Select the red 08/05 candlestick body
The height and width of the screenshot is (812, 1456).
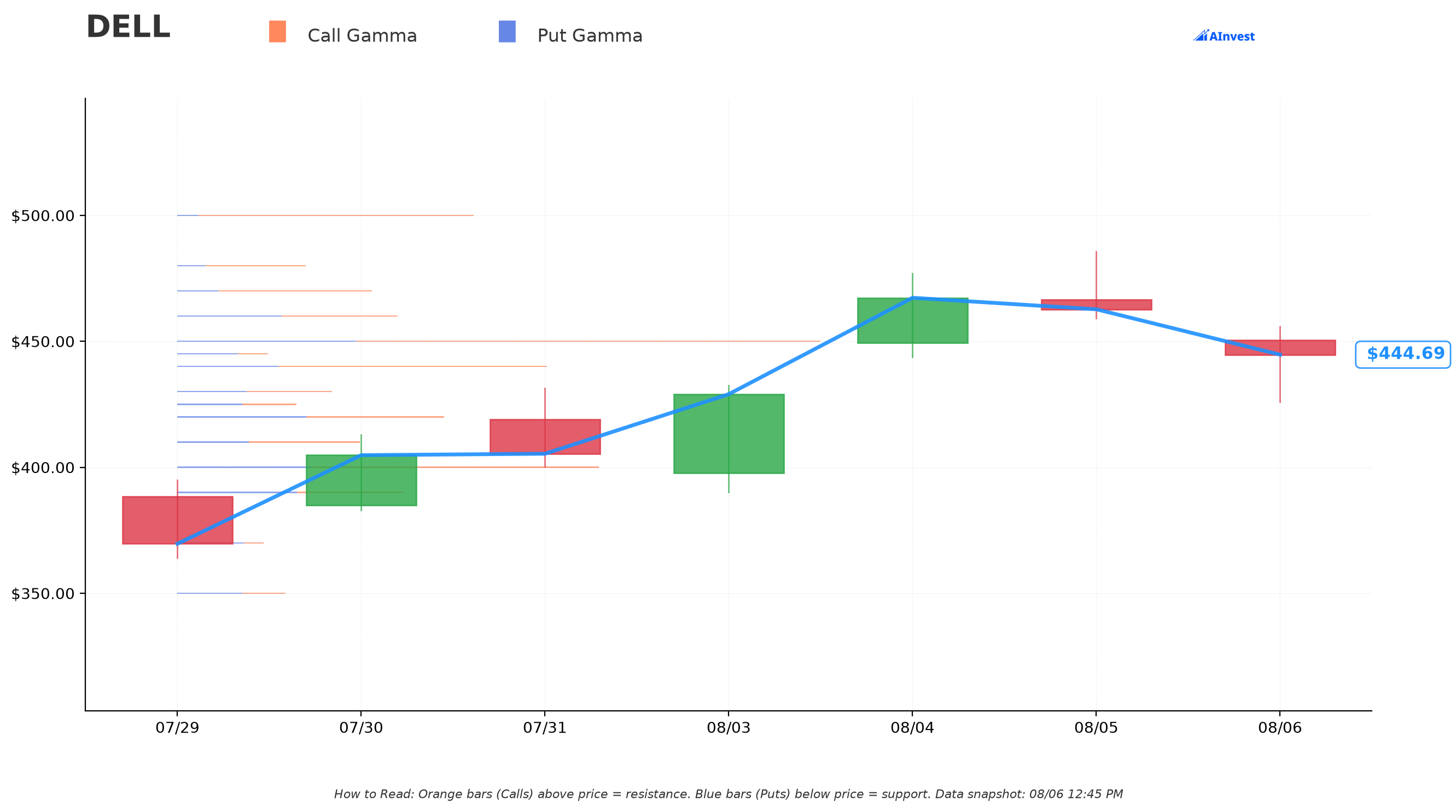pos(1096,305)
